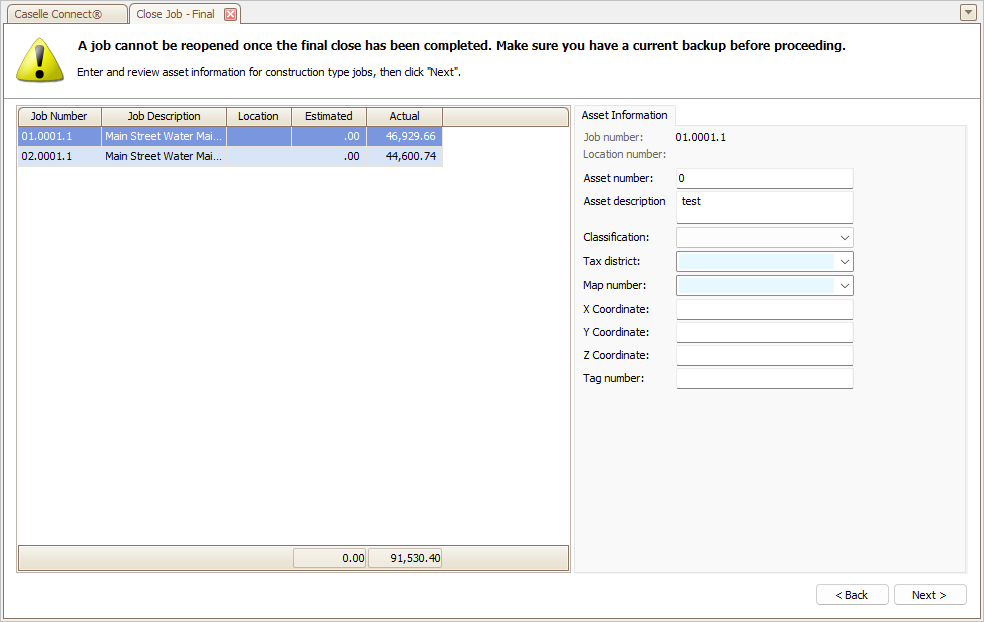
Task: Go back with the Back button
Action: coord(852,595)
